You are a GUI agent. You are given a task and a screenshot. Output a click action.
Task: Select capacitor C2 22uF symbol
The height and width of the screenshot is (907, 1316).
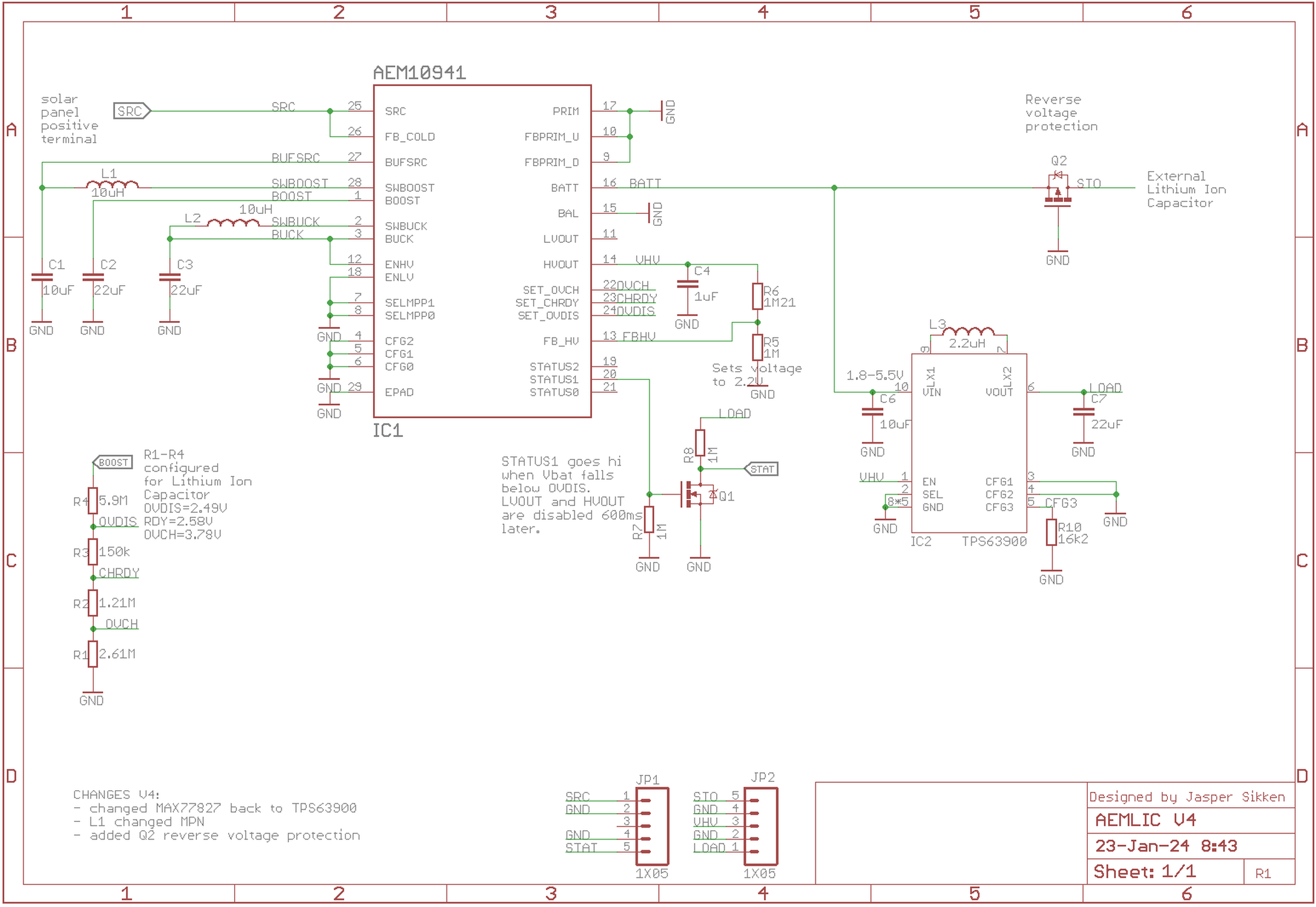93,277
